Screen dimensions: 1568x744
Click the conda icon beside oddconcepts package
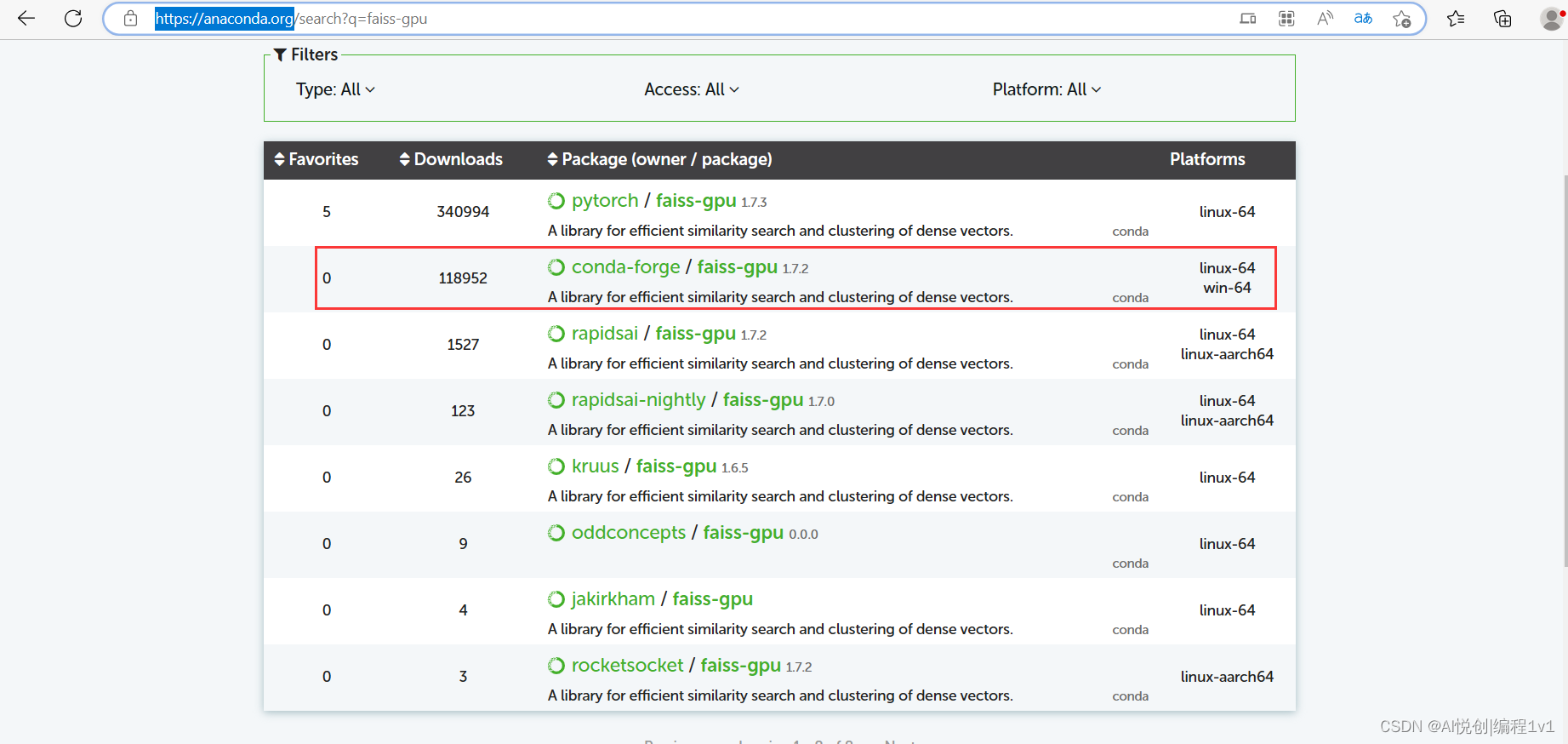point(556,533)
